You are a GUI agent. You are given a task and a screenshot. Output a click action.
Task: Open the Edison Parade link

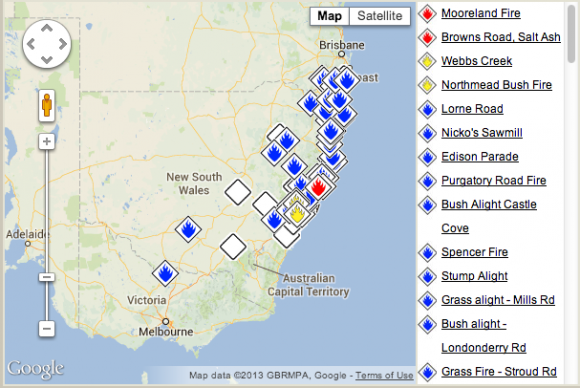pos(480,157)
